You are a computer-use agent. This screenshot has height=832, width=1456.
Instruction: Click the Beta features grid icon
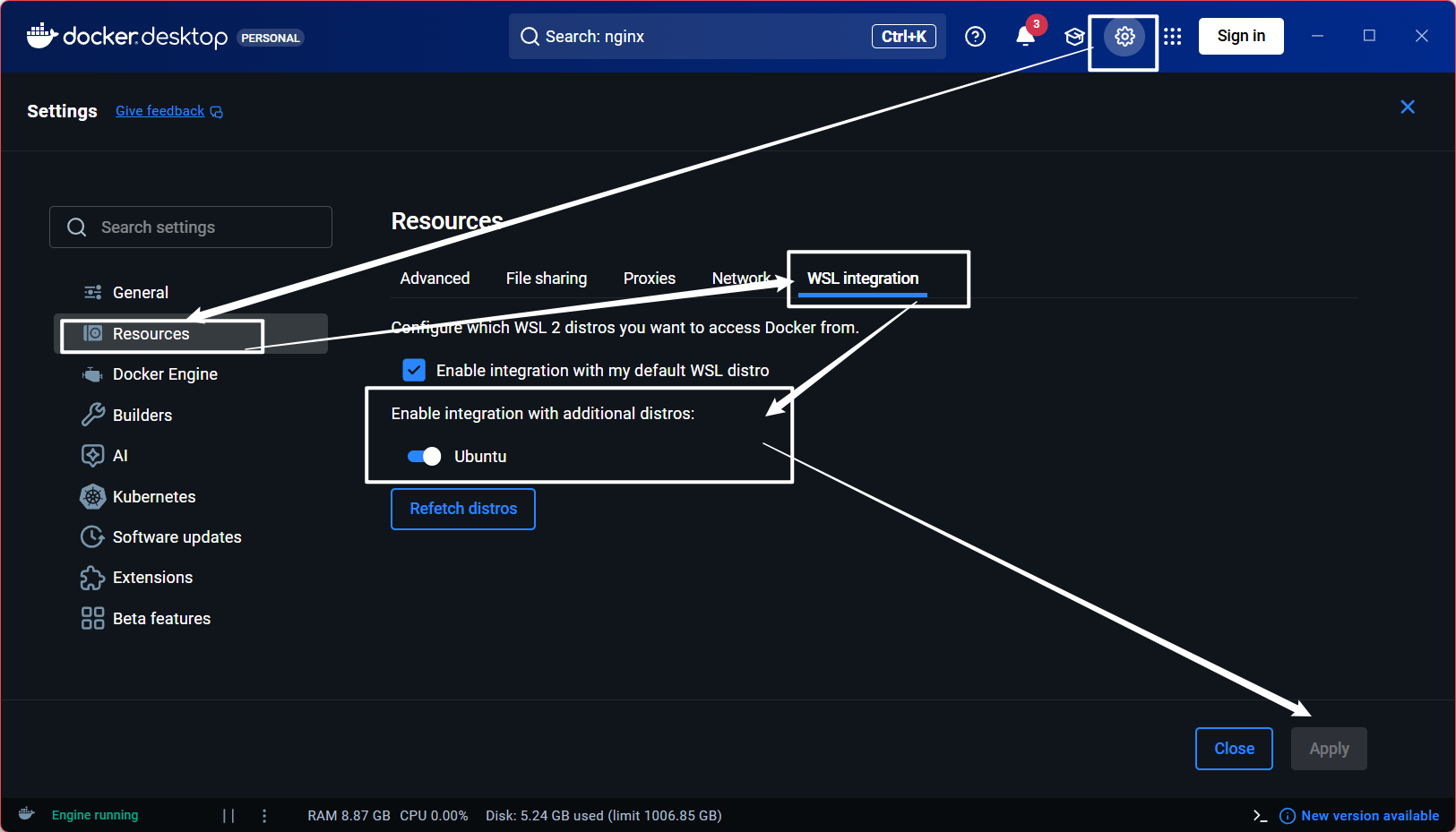pos(92,618)
